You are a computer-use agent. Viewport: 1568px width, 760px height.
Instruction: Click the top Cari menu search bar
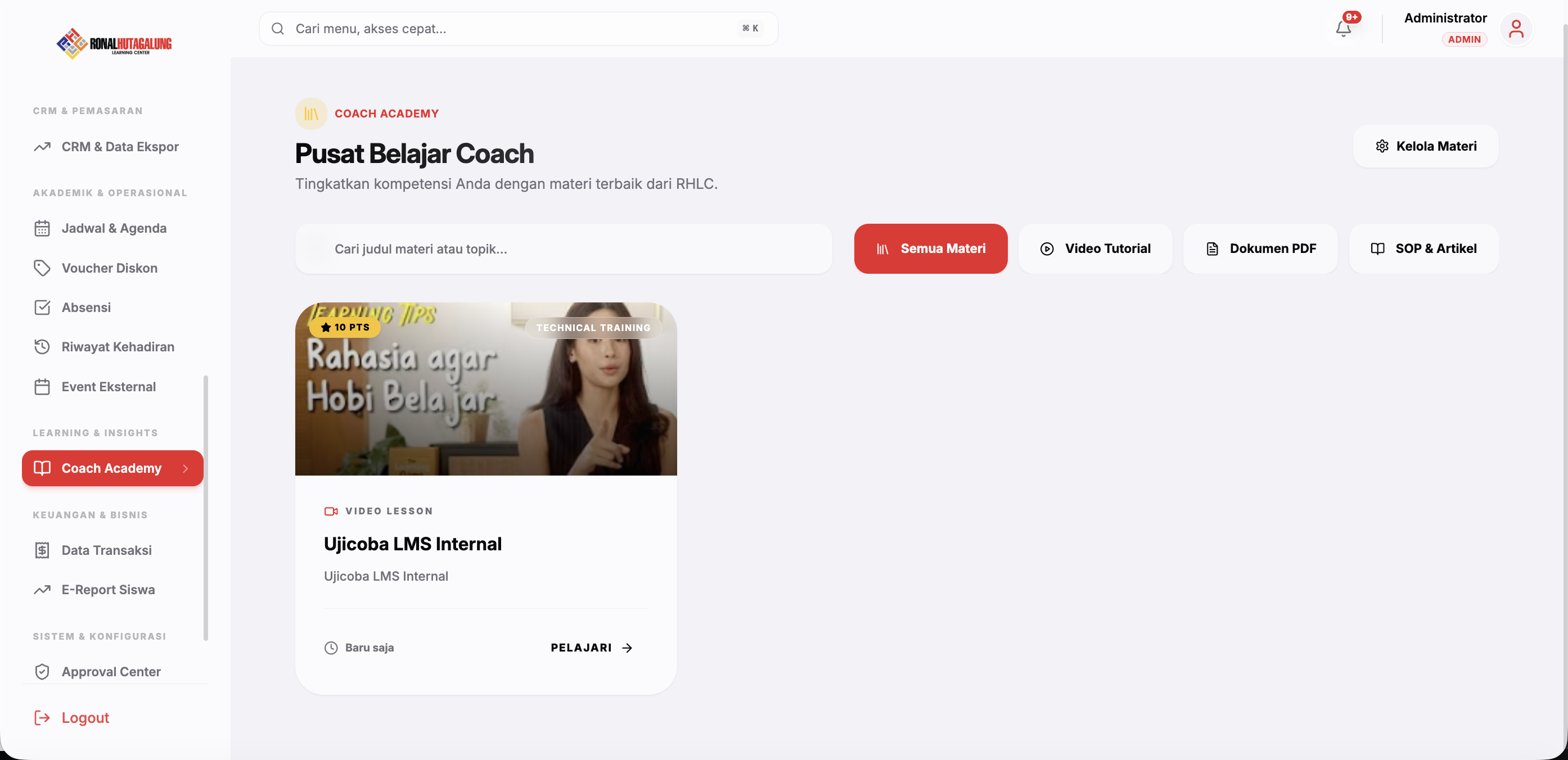coord(518,29)
